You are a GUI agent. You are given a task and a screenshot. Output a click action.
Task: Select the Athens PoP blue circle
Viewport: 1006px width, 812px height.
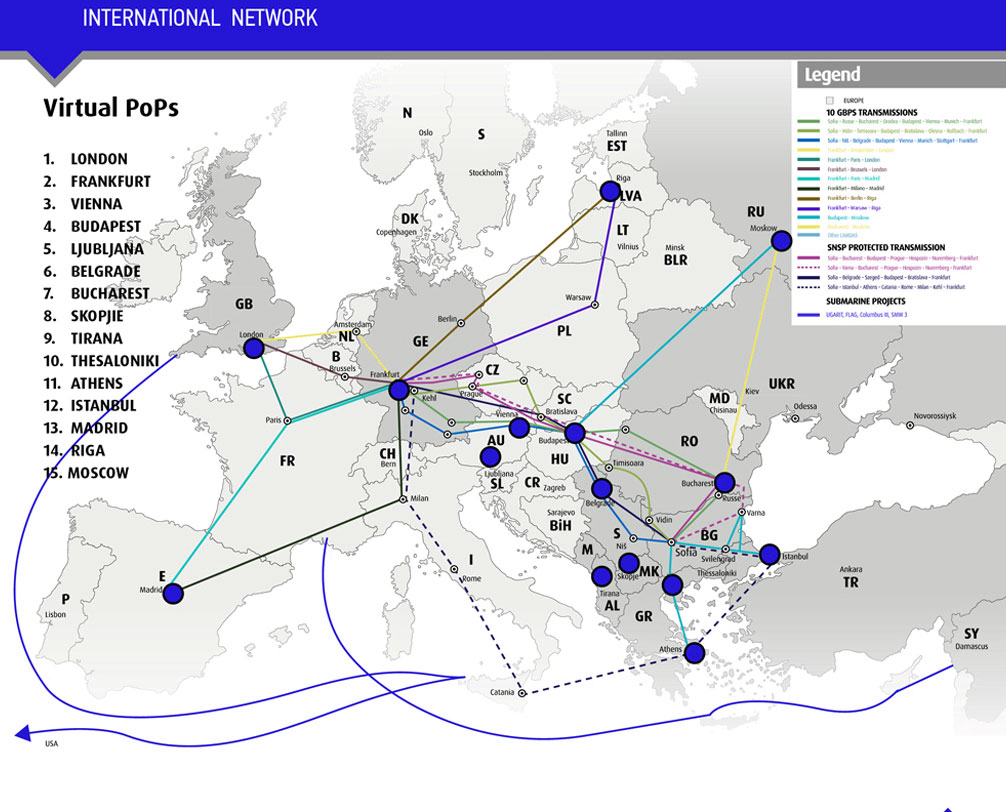(694, 652)
